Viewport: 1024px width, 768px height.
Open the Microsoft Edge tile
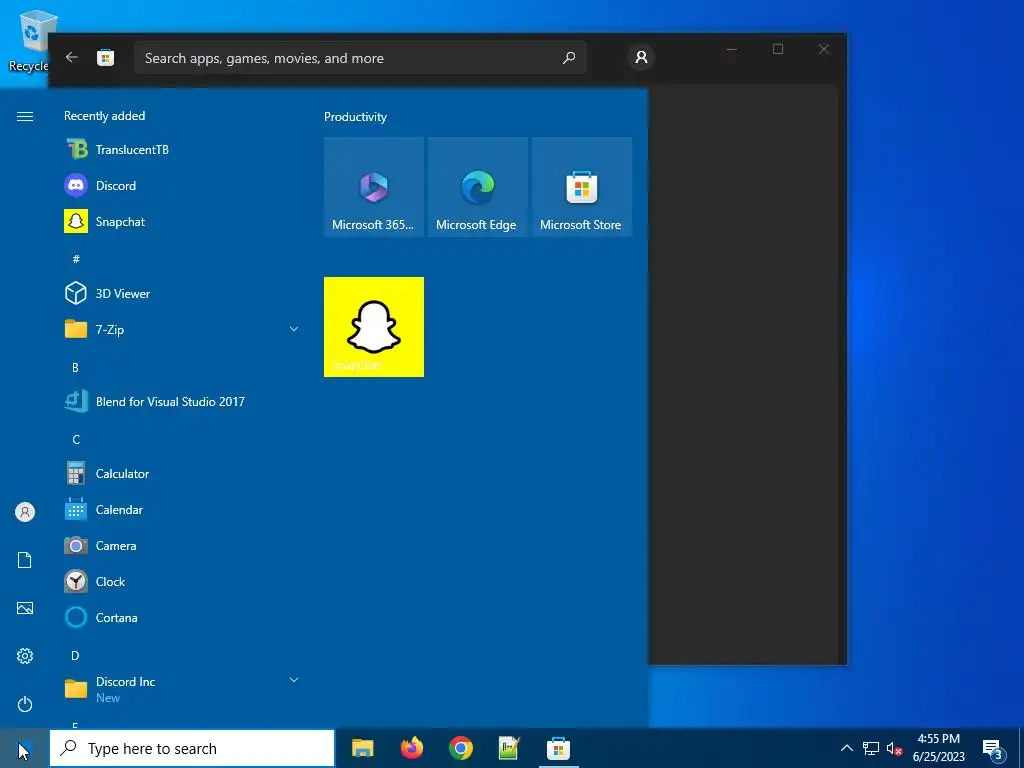click(x=477, y=187)
